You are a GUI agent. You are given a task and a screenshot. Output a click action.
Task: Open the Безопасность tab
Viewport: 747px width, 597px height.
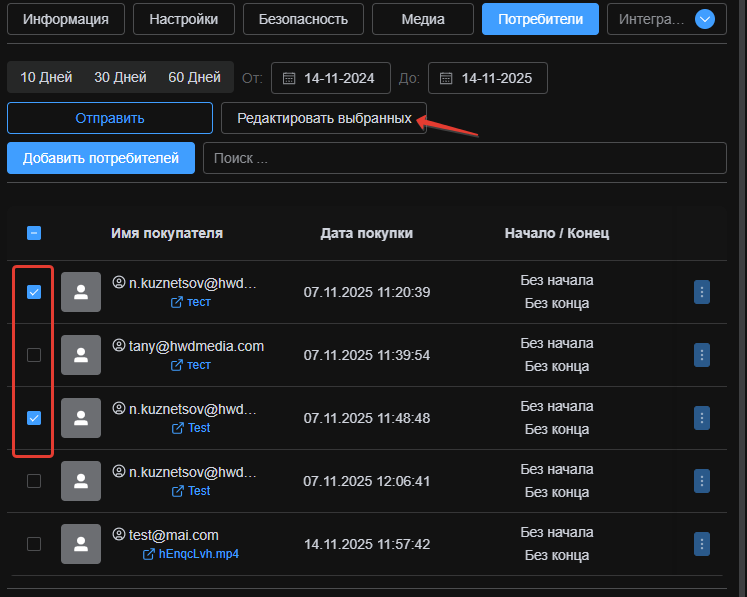point(303,19)
